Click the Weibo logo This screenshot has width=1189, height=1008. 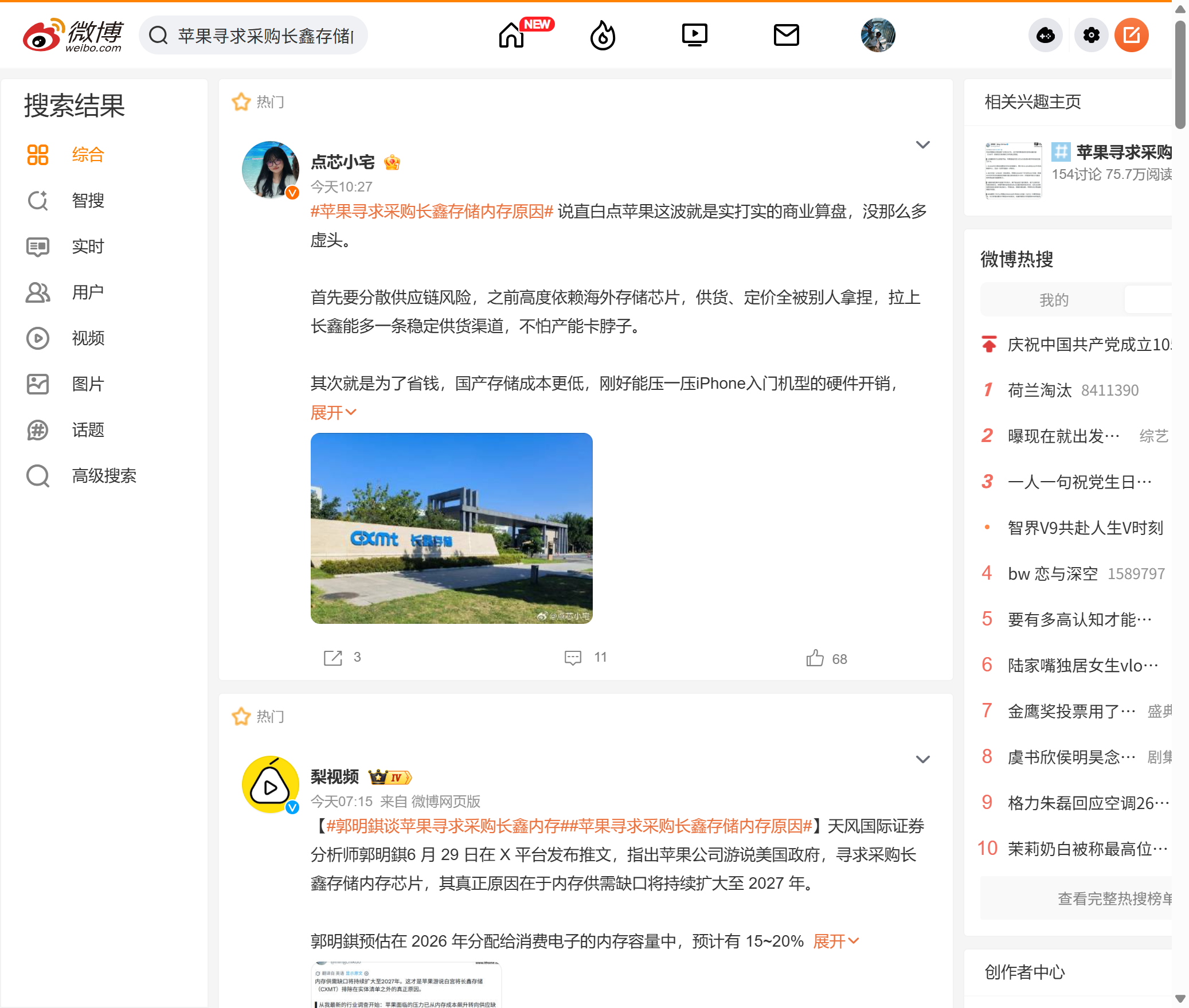click(73, 35)
